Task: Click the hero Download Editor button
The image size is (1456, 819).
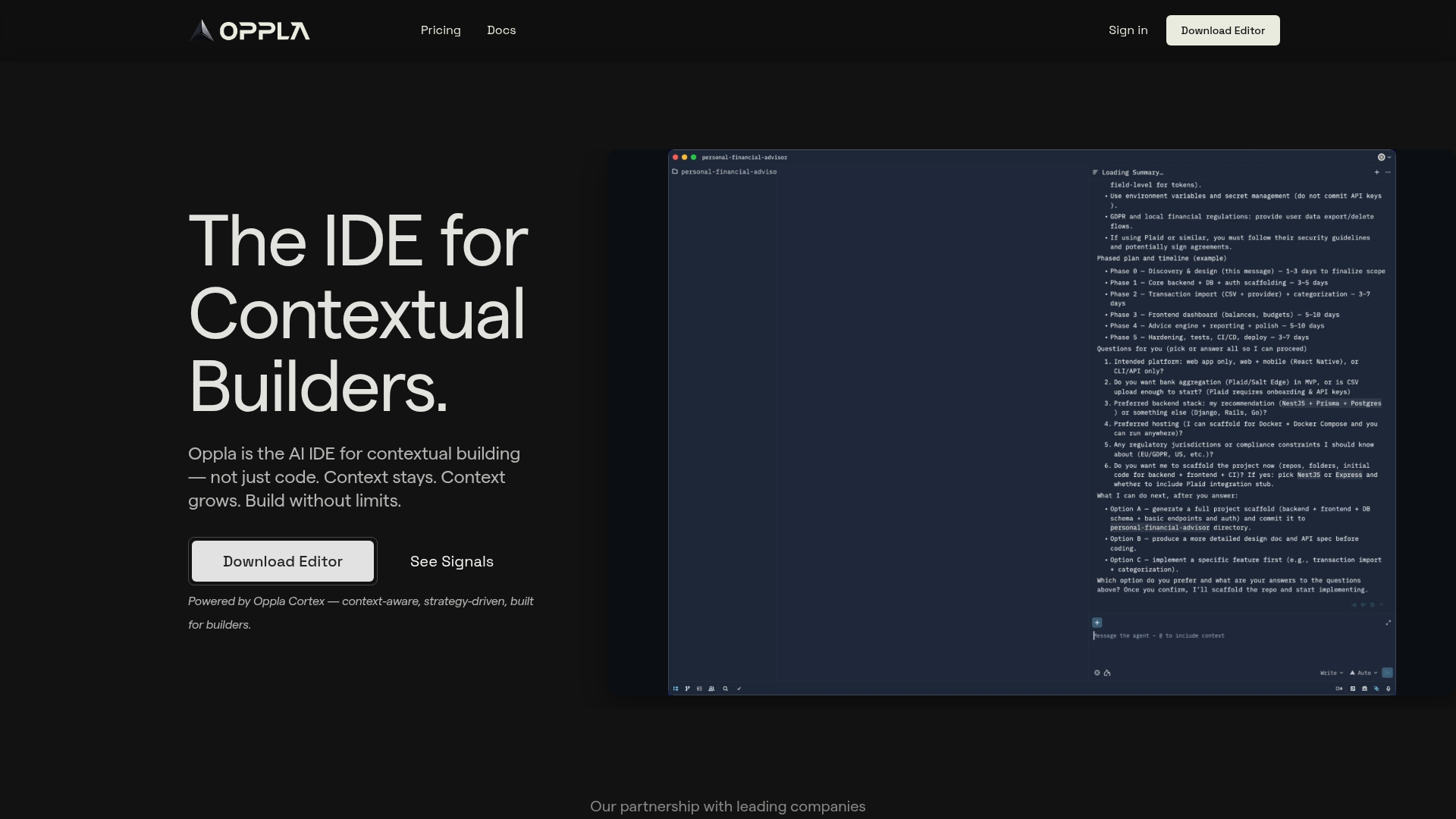Action: (283, 561)
